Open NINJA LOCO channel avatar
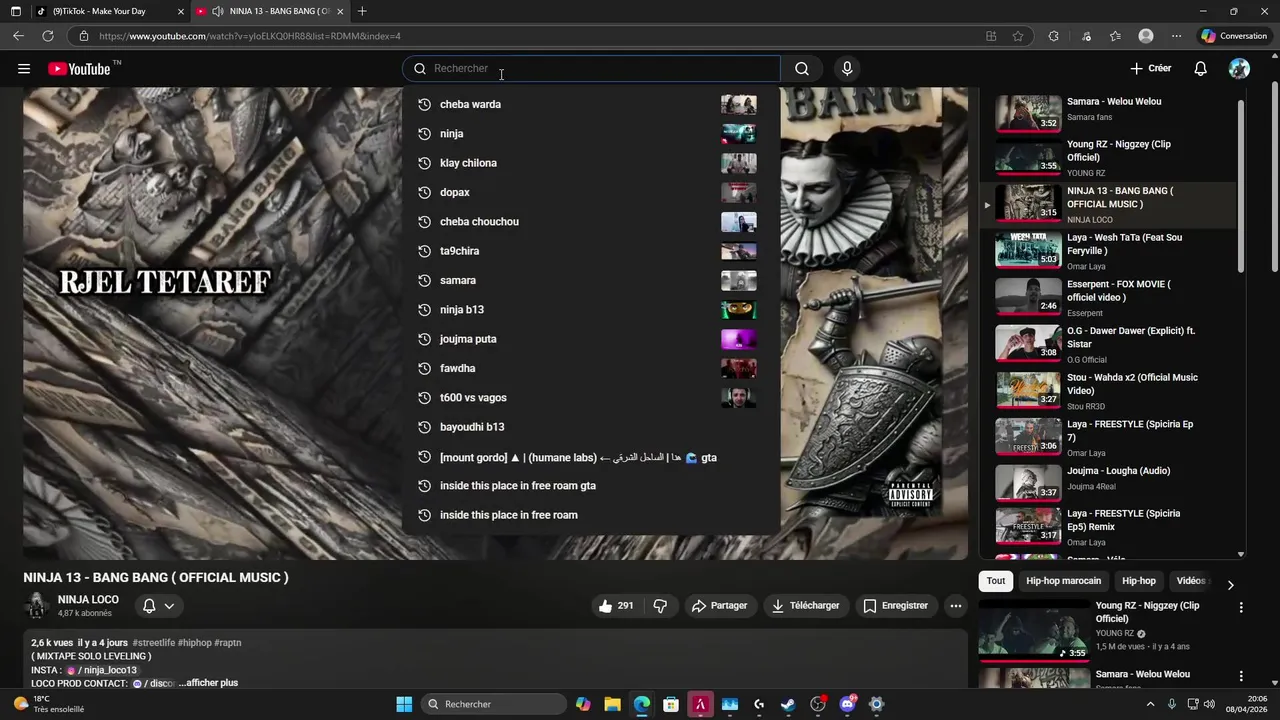Screen dimensions: 1280x720 pyautogui.click(x=37, y=606)
